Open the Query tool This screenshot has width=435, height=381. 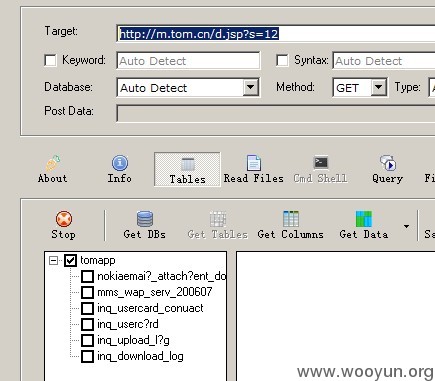[x=387, y=169]
